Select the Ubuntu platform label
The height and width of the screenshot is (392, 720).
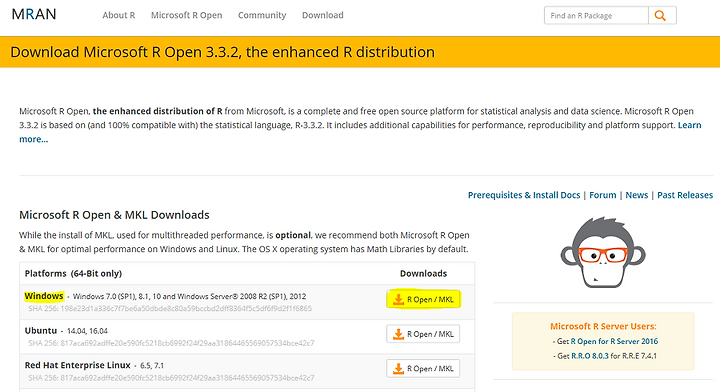[x=41, y=330]
